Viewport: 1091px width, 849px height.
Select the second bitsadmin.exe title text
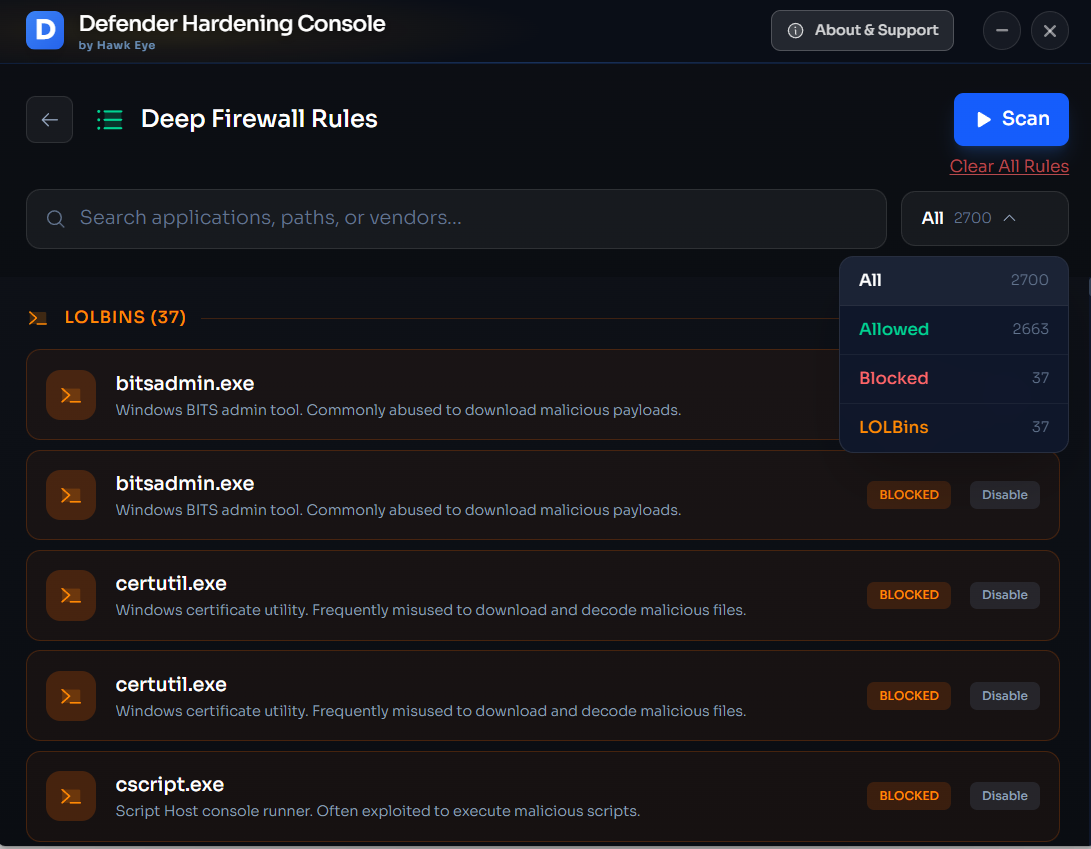(x=184, y=484)
